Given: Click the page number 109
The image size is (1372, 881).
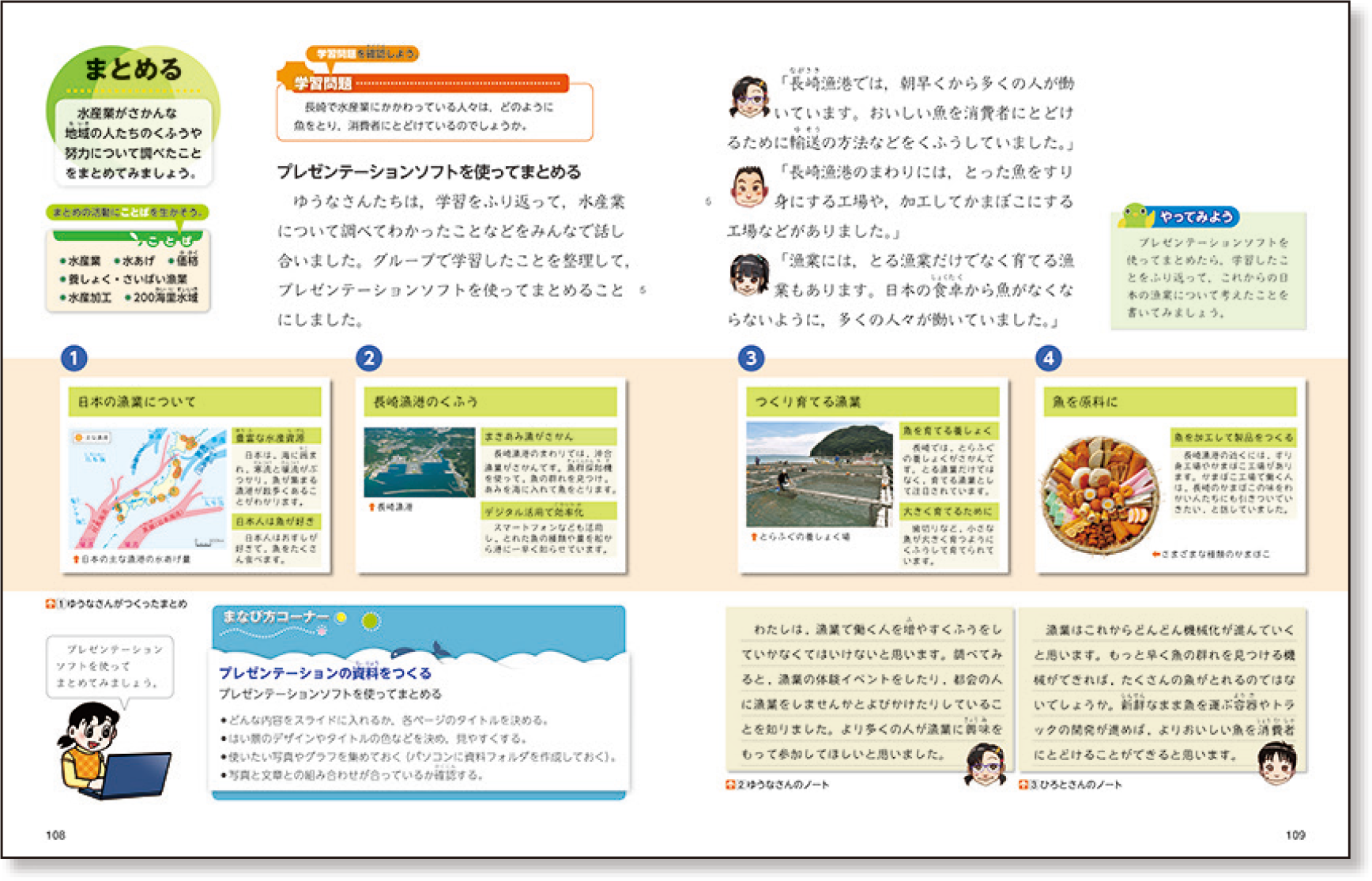Looking at the screenshot, I should pos(1295,834).
